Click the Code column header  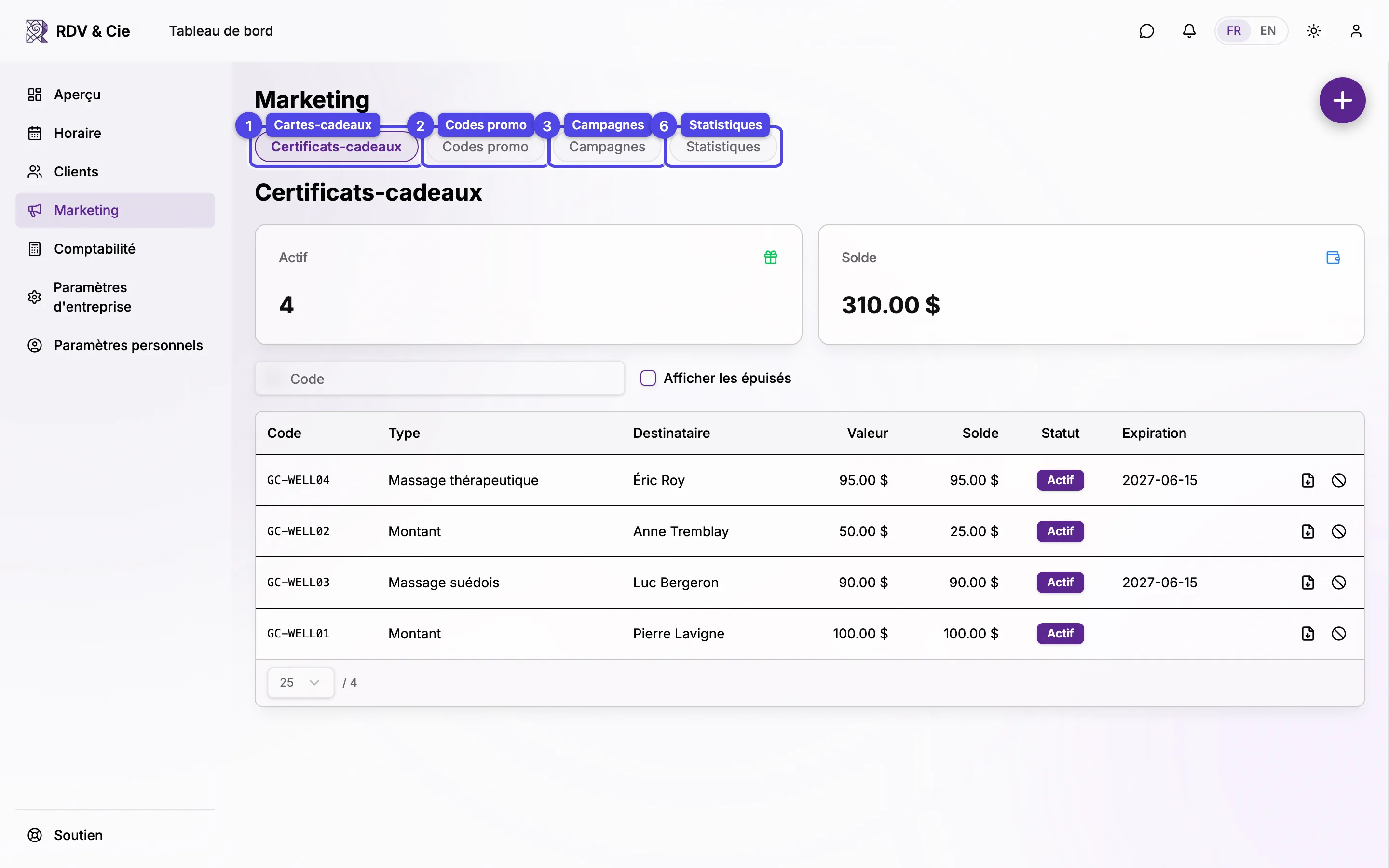(x=284, y=434)
